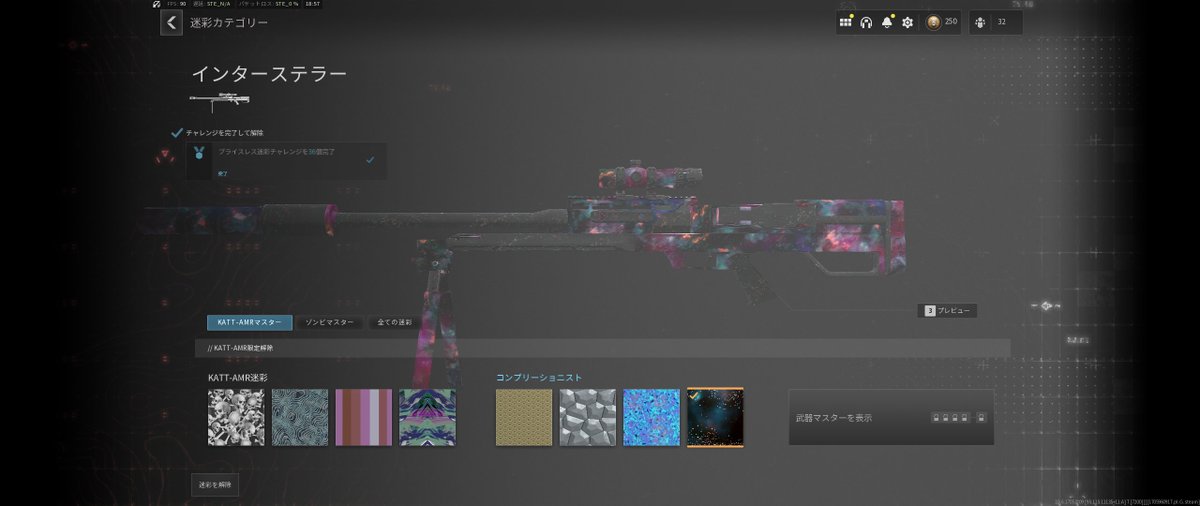
Task: Go back with the arrow beside 迷彩カテゴリー
Action: click(172, 22)
